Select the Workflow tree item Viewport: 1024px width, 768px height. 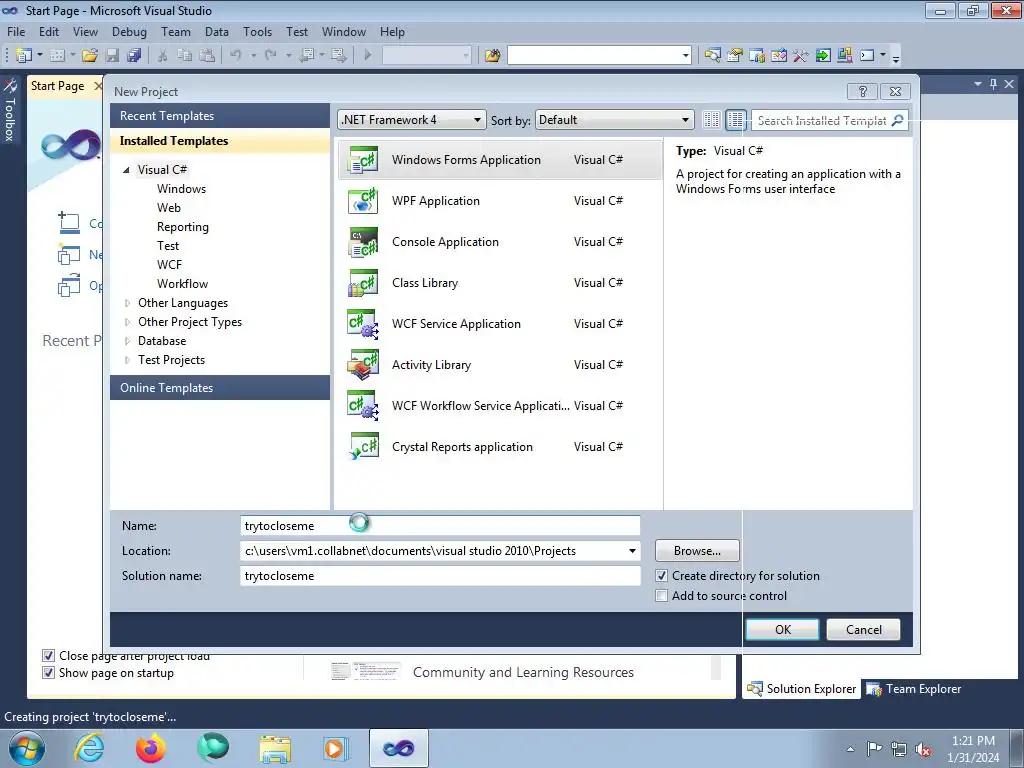tap(182, 284)
